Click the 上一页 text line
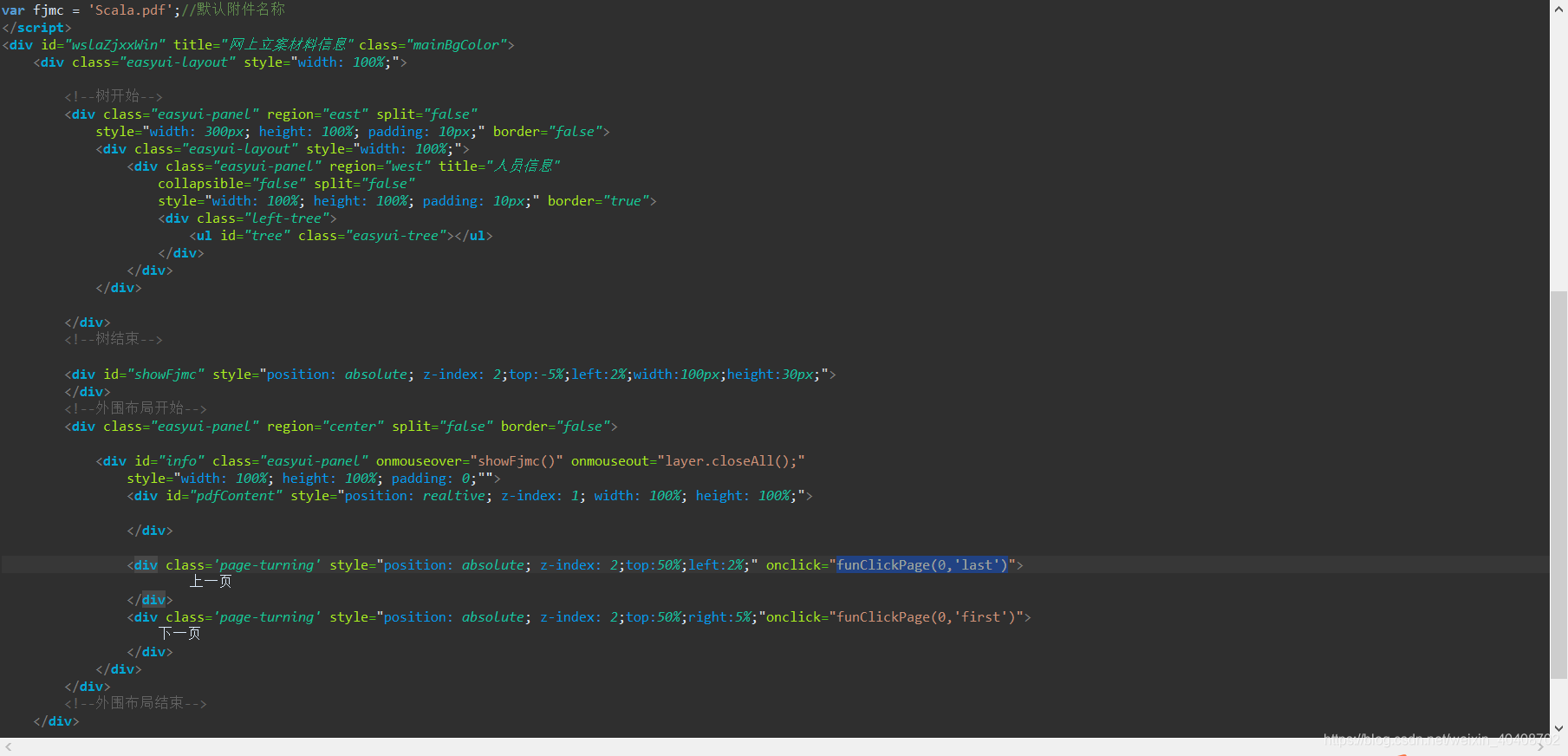 [x=211, y=582]
